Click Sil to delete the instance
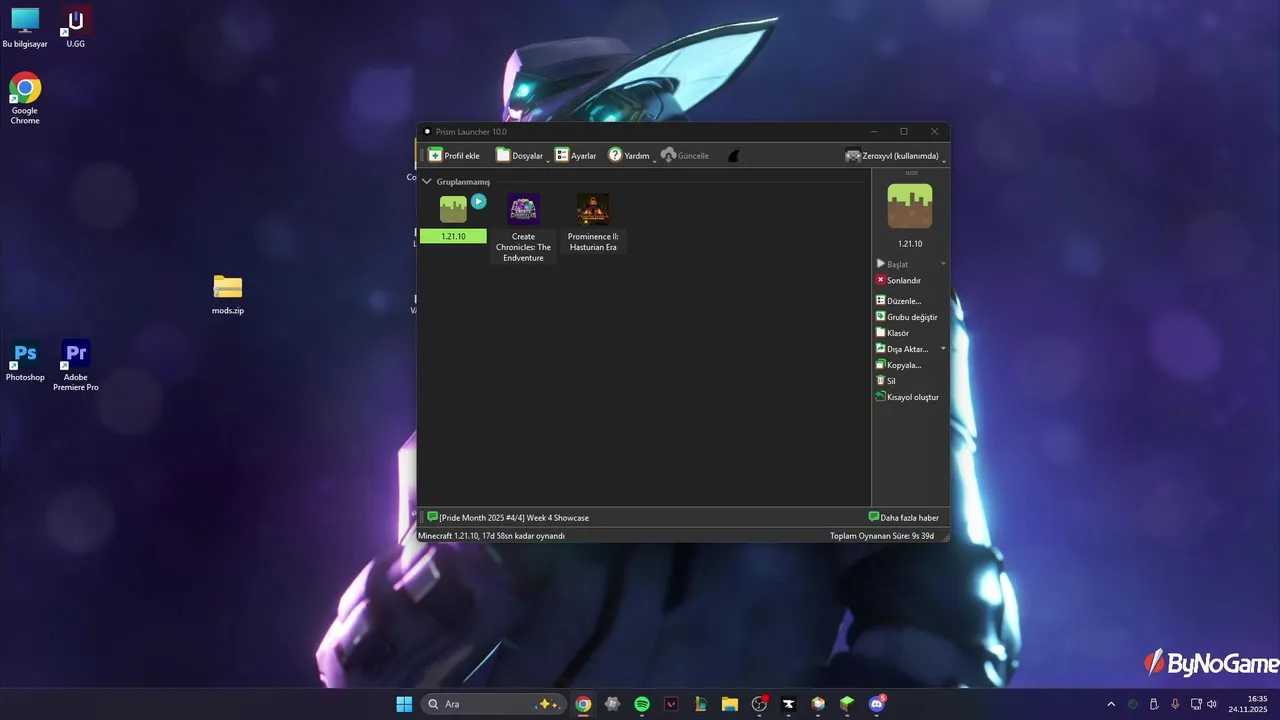The width and height of the screenshot is (1280, 720). click(886, 381)
